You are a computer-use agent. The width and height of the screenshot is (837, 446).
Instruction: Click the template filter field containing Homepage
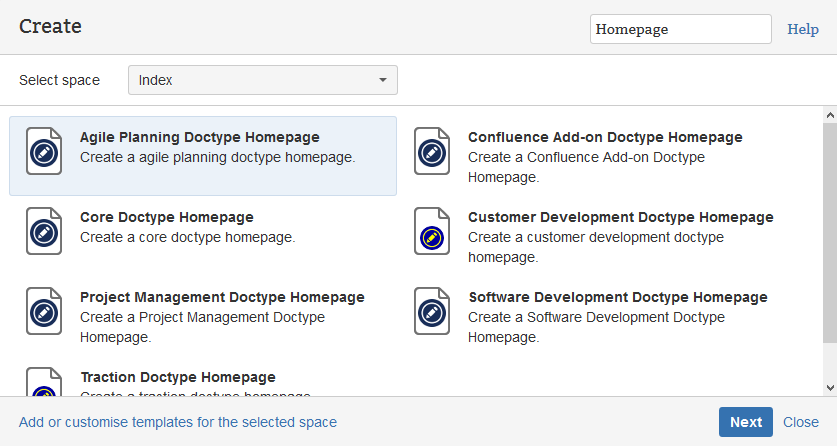pyautogui.click(x=680, y=29)
